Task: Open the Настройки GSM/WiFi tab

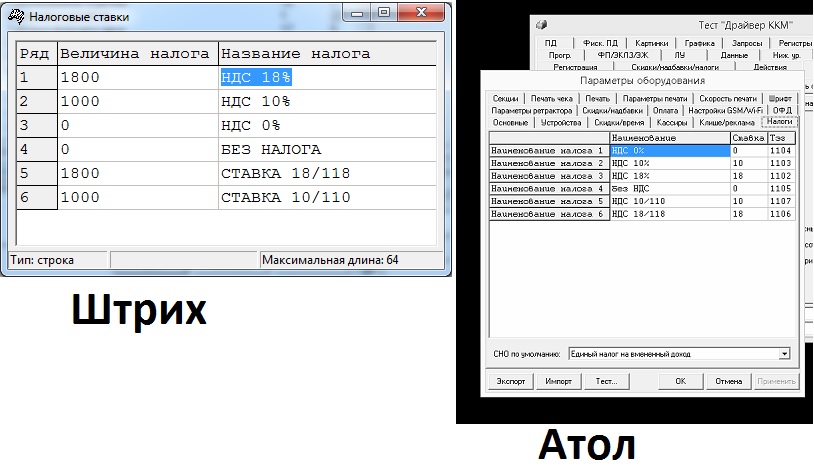Action: pyautogui.click(x=725, y=110)
